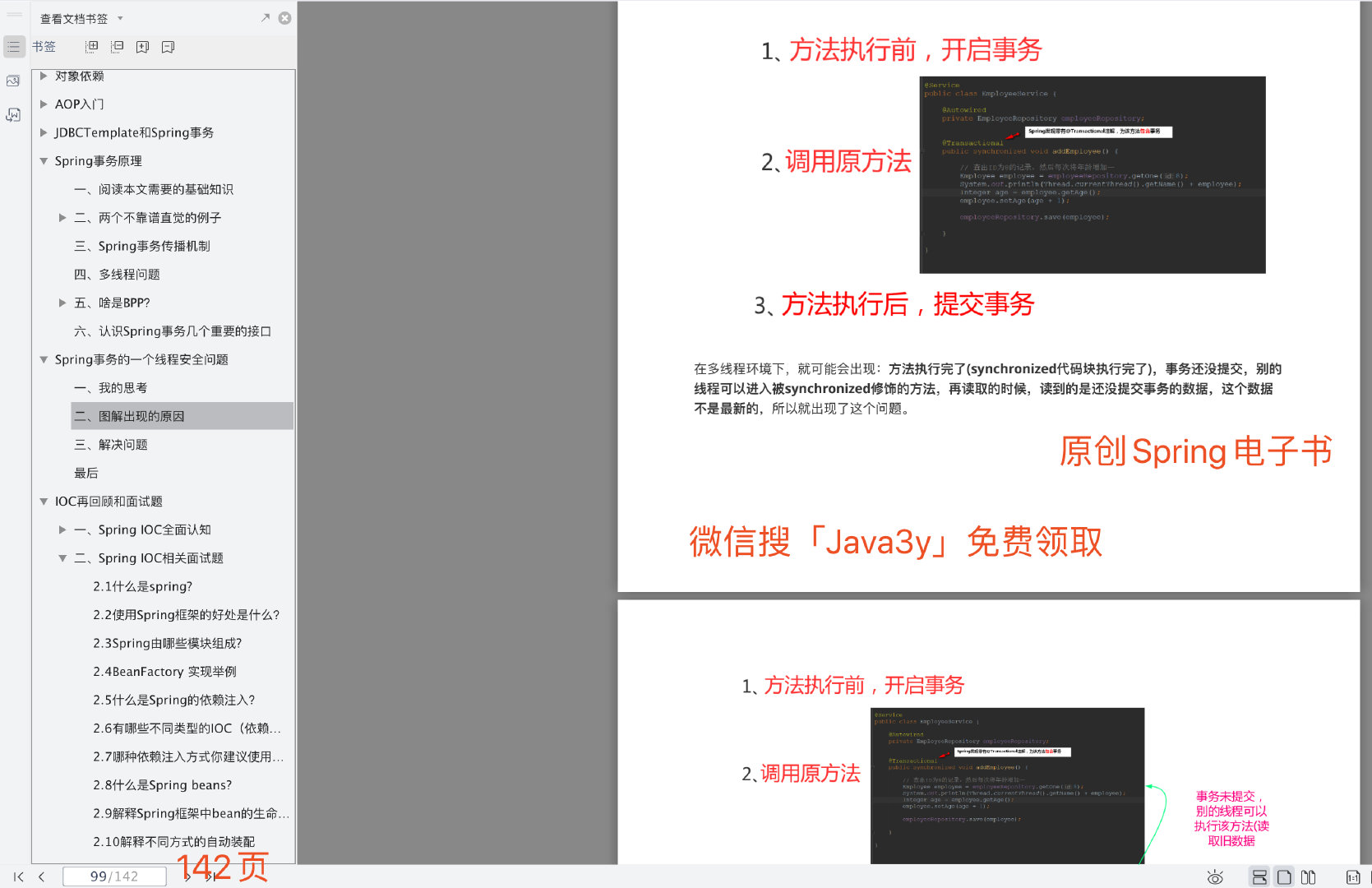The image size is (1372, 888).
Task: Click the EmployeeService code screenshot on top page
Action: tap(1093, 175)
